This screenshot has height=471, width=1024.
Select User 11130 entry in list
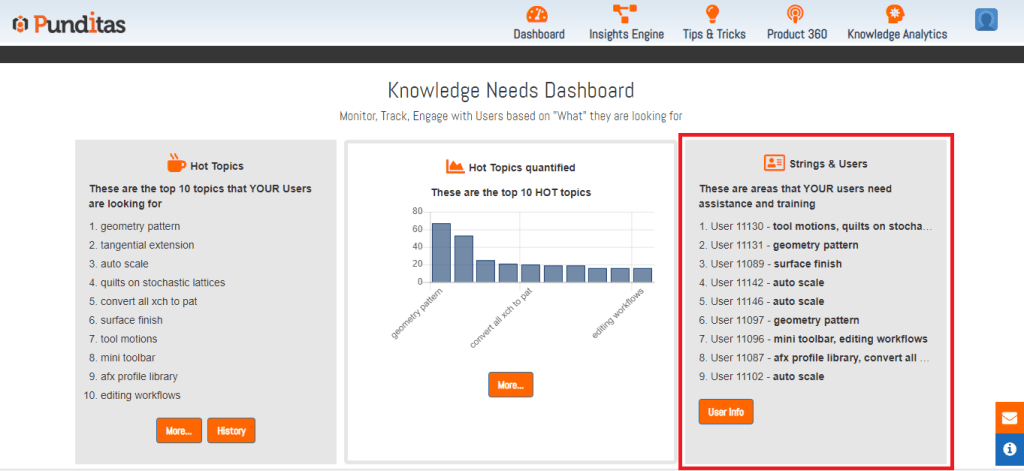[815, 226]
